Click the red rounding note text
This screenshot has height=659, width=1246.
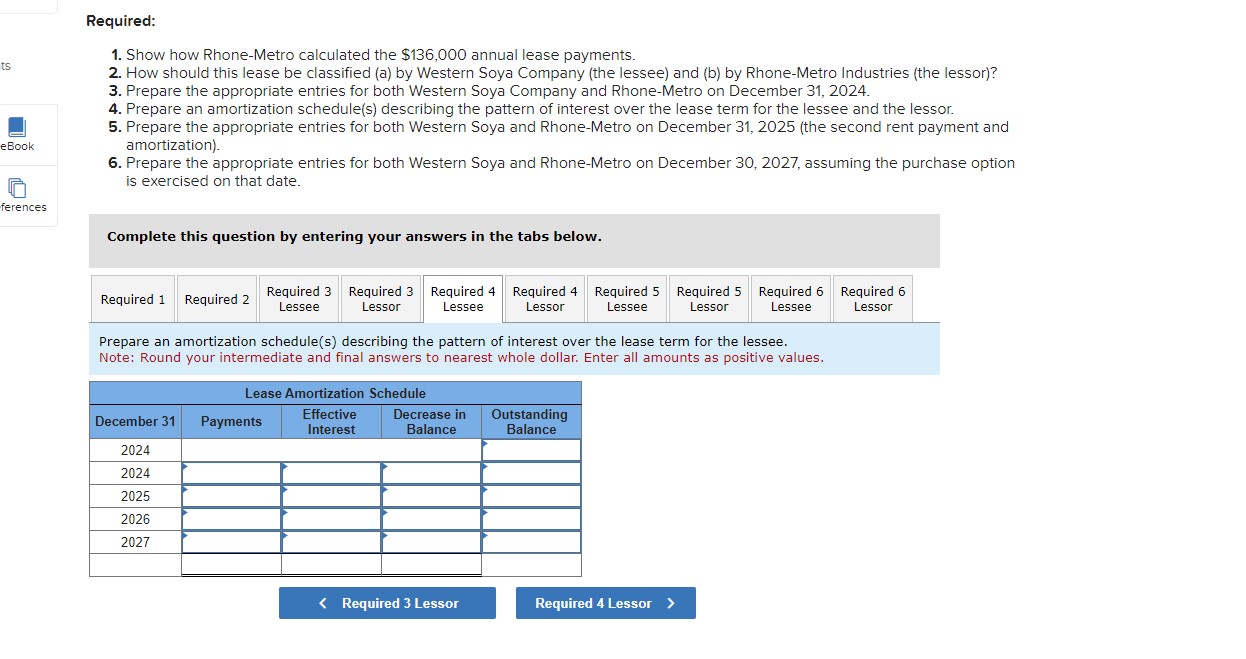461,357
